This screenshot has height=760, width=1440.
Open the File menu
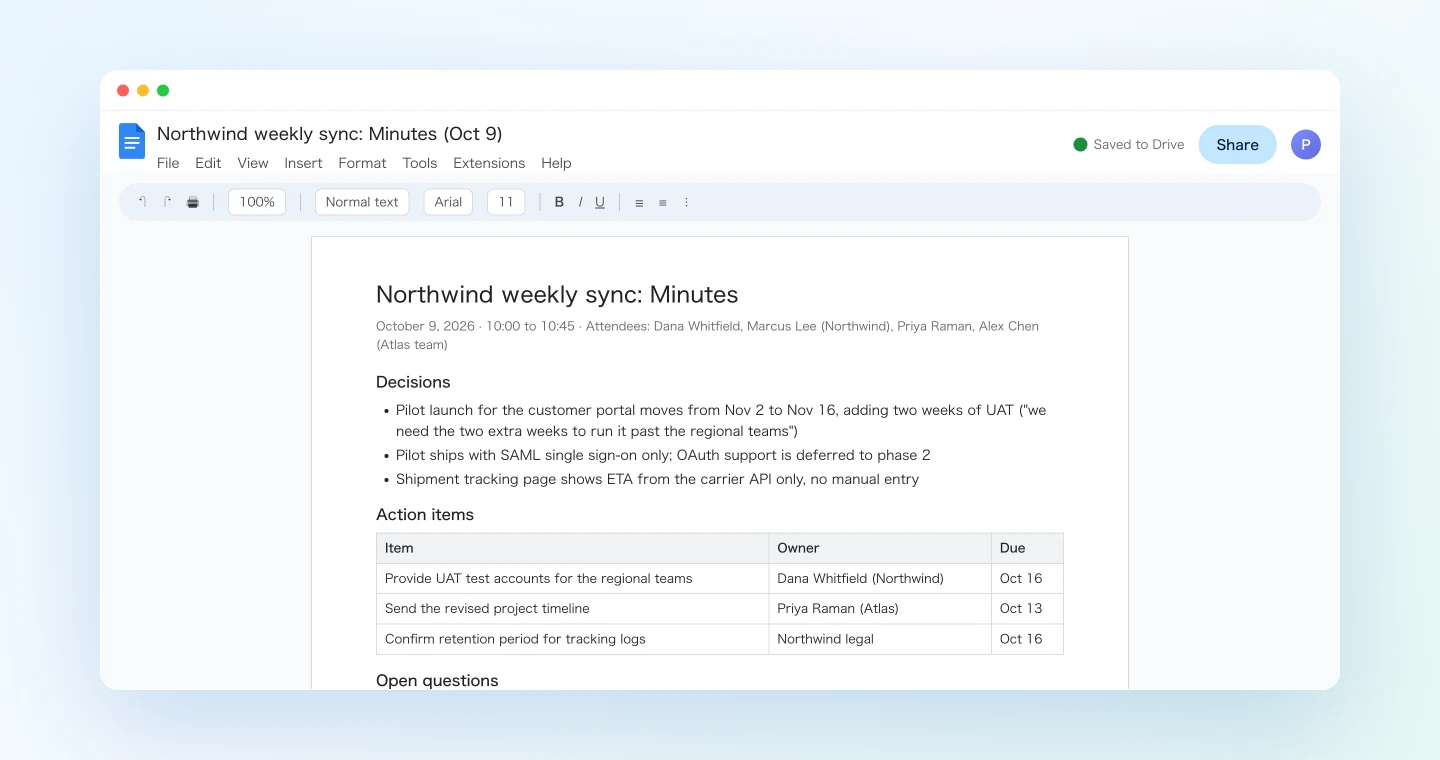pos(168,163)
